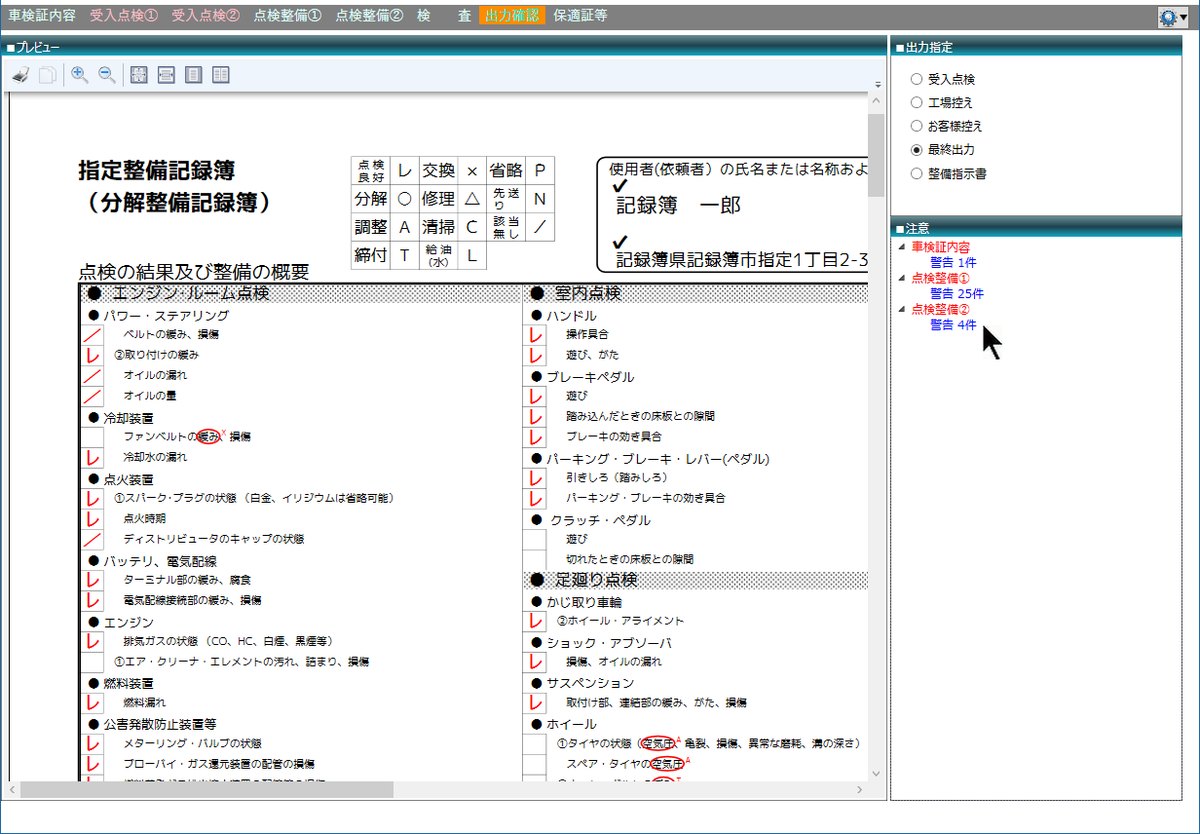
Task: Open the 警告 1件 warning entry
Action: tap(953, 262)
